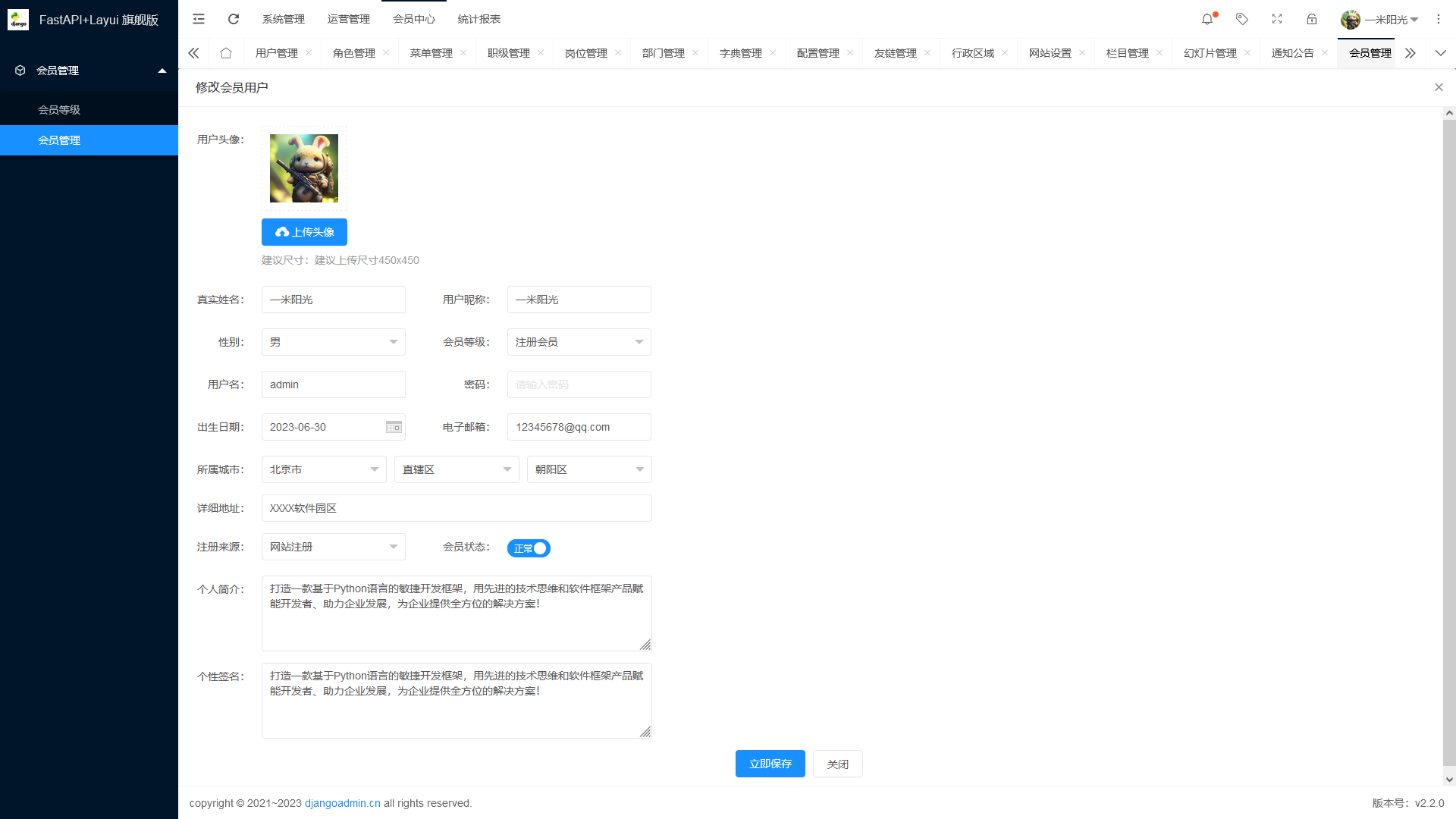Open the 北京市 city dropdown
The height and width of the screenshot is (819, 1456).
coord(323,469)
